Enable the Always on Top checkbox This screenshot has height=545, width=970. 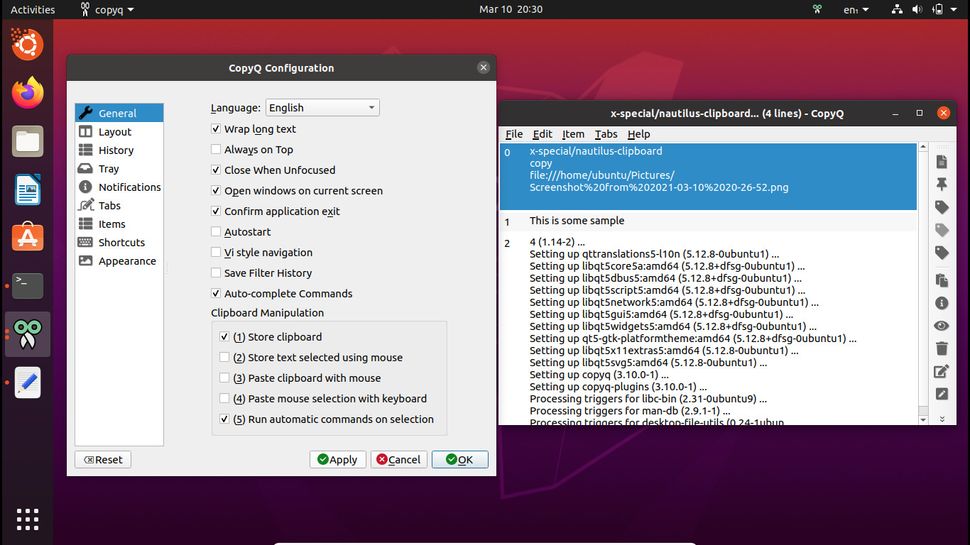pyautogui.click(x=216, y=149)
